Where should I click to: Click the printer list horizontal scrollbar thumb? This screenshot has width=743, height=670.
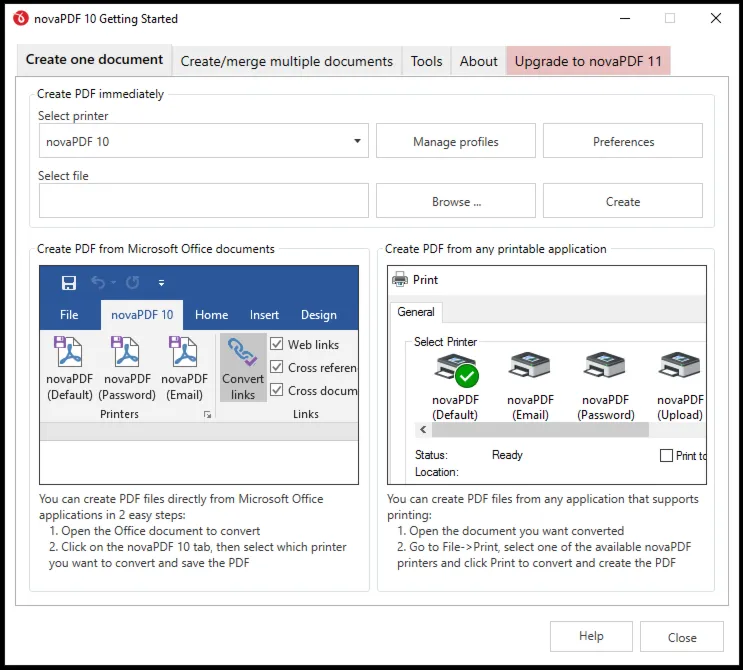coord(540,430)
